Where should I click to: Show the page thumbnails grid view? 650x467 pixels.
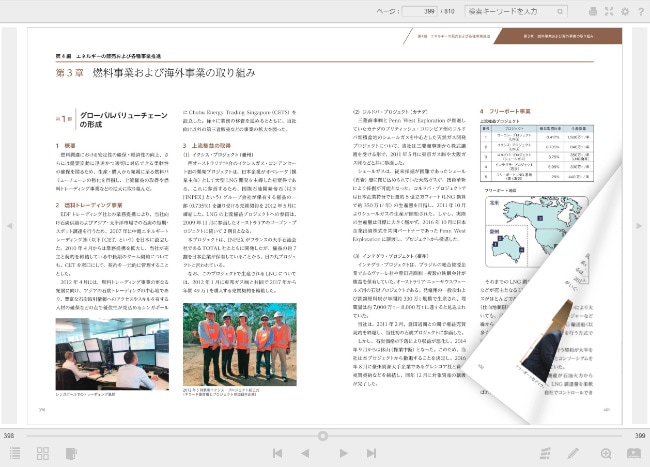coord(43,453)
